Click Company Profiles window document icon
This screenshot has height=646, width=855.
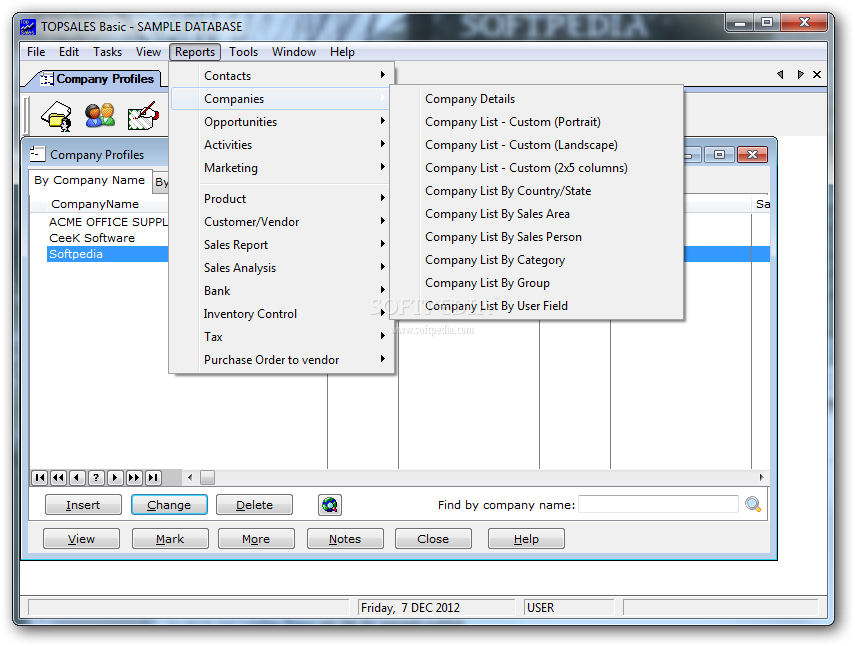[37, 154]
